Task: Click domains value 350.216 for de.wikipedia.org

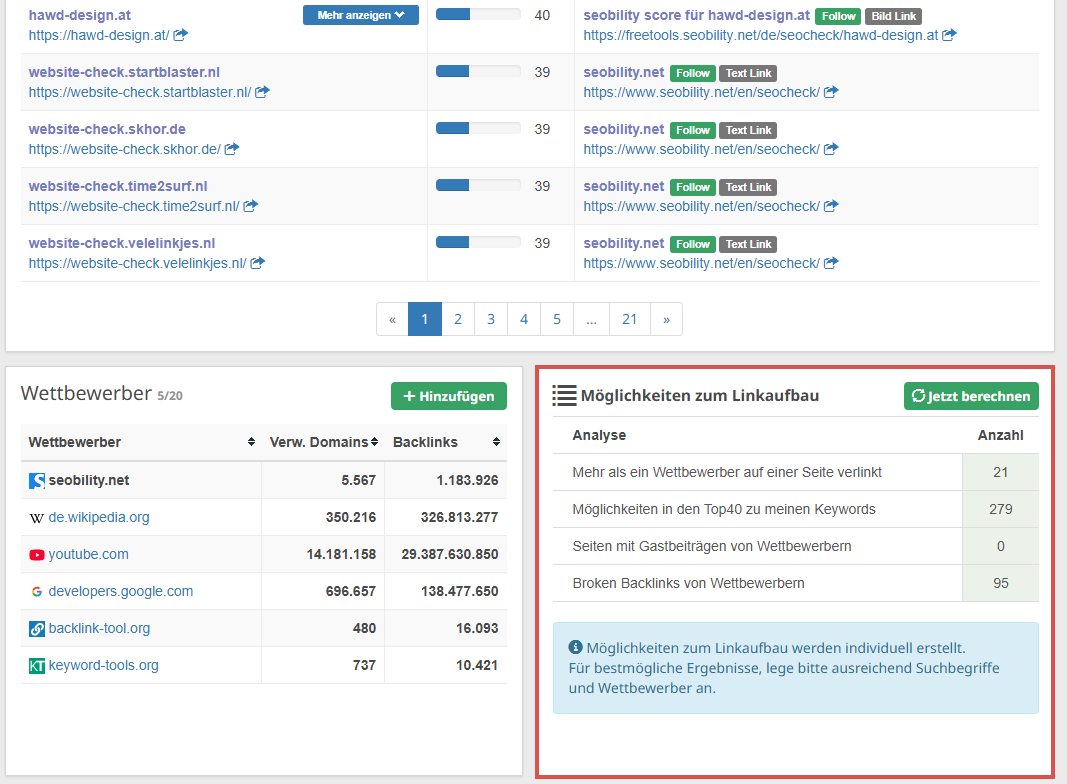Action: point(350,517)
